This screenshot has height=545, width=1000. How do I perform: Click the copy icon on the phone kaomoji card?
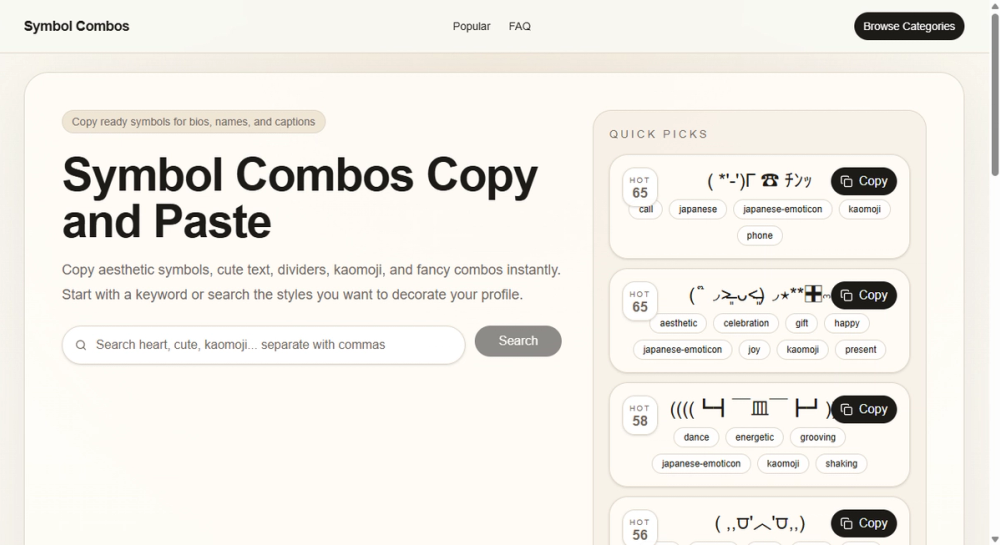[846, 182]
